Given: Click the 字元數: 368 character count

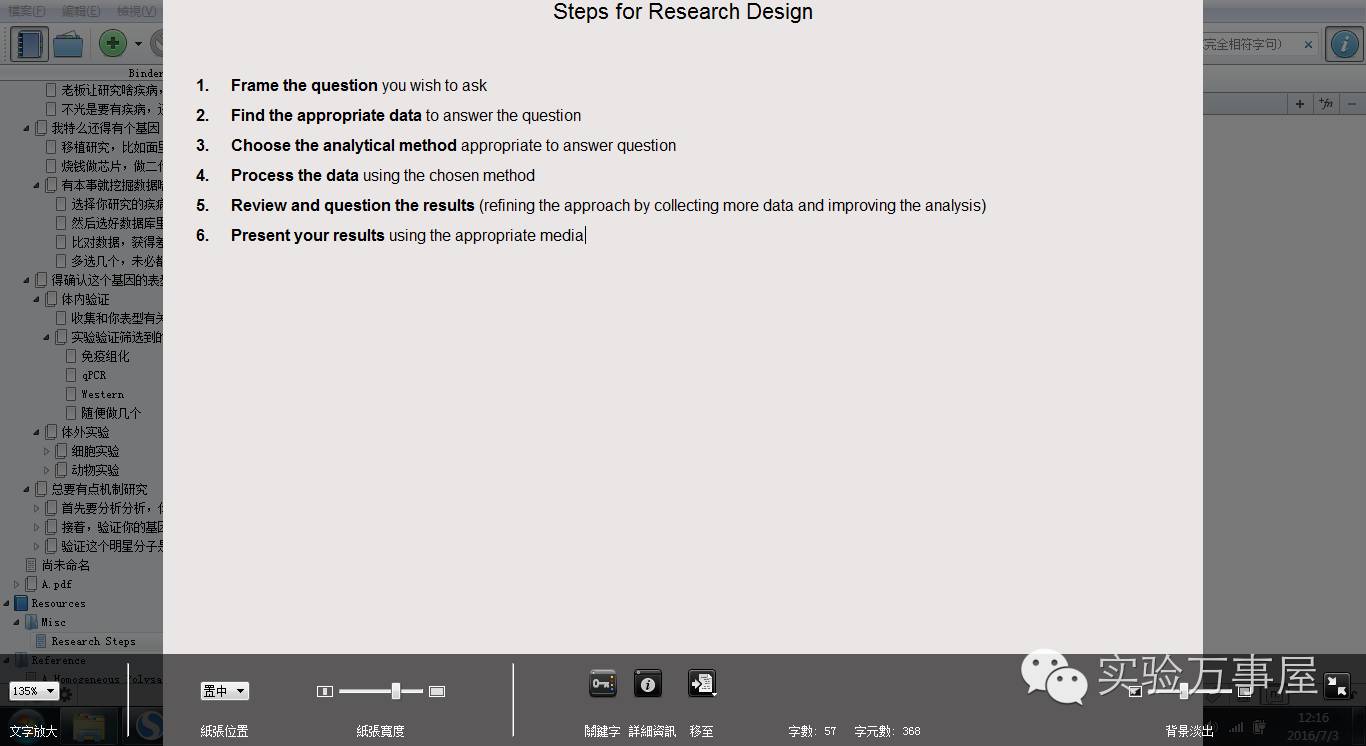Looking at the screenshot, I should tap(887, 732).
